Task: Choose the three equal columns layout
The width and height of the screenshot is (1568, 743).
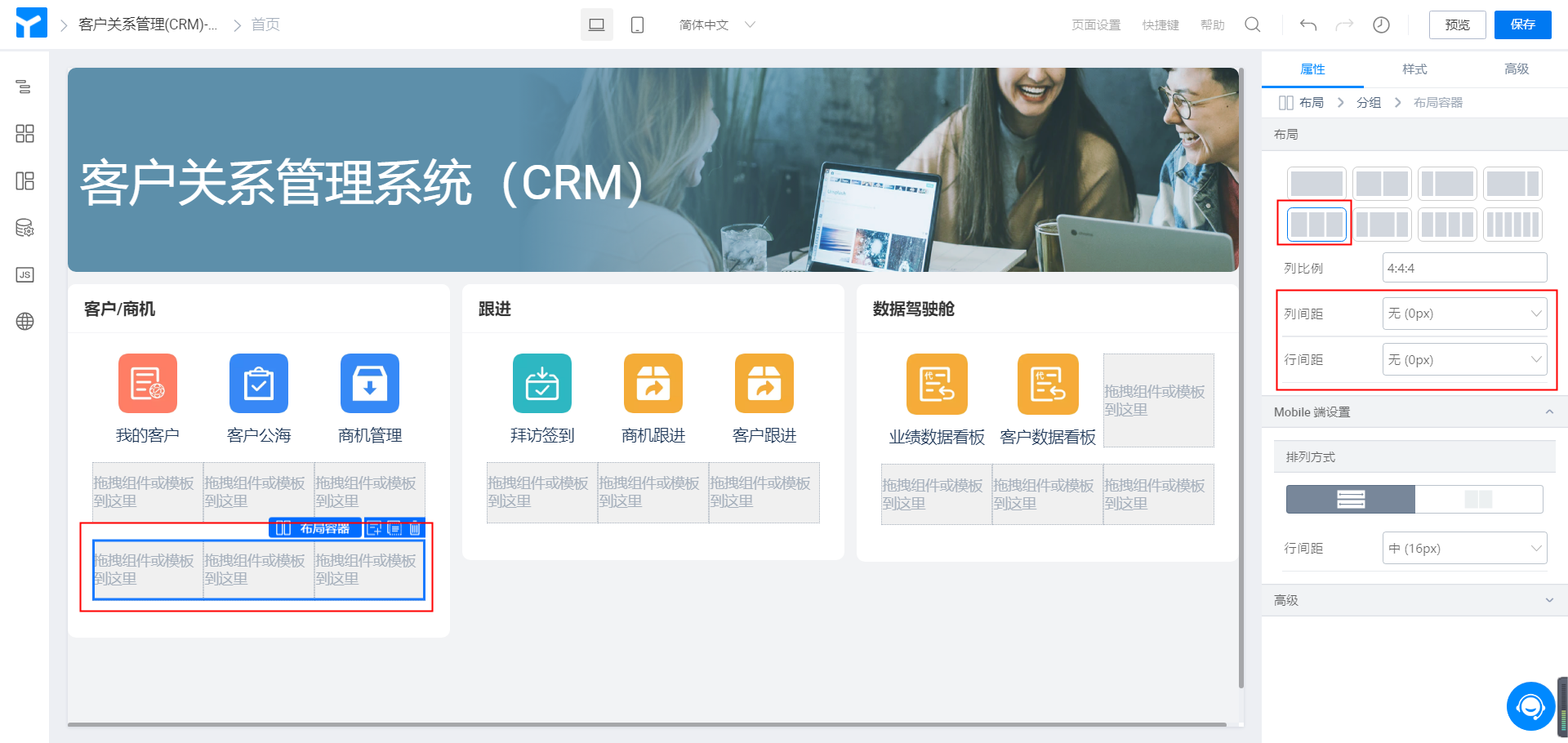Action: pyautogui.click(x=1316, y=224)
